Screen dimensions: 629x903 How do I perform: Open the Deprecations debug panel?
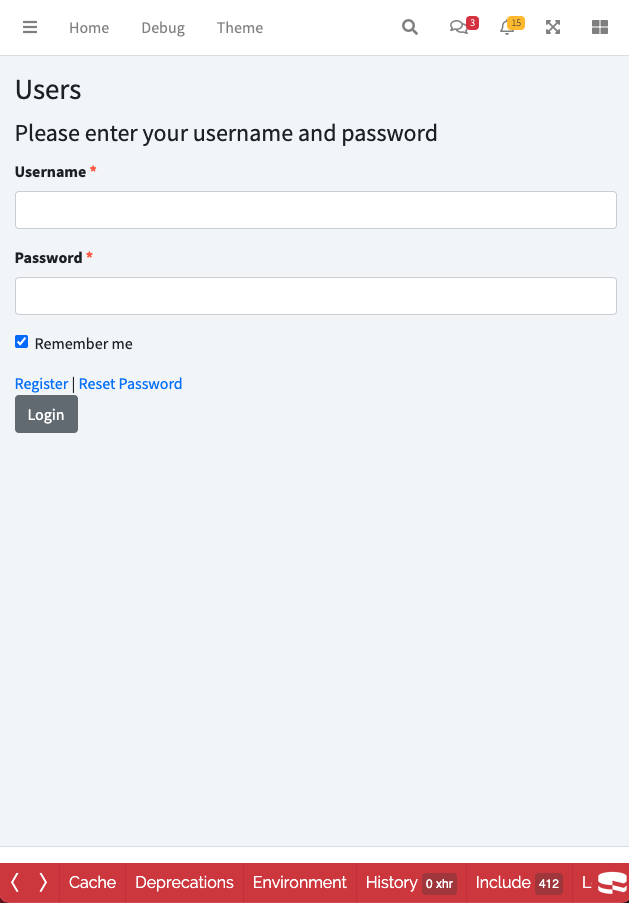(184, 882)
